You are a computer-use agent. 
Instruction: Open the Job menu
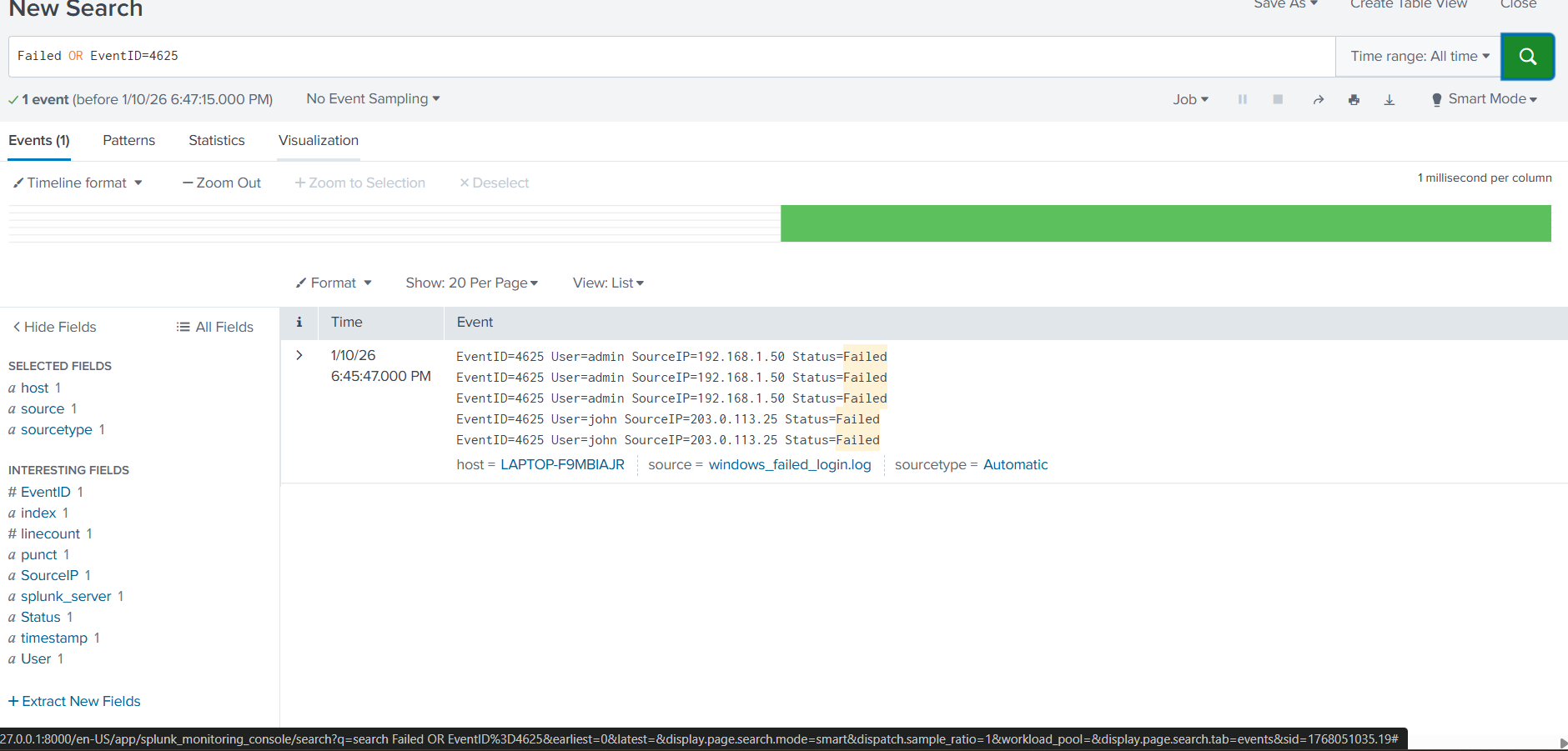(x=1190, y=99)
